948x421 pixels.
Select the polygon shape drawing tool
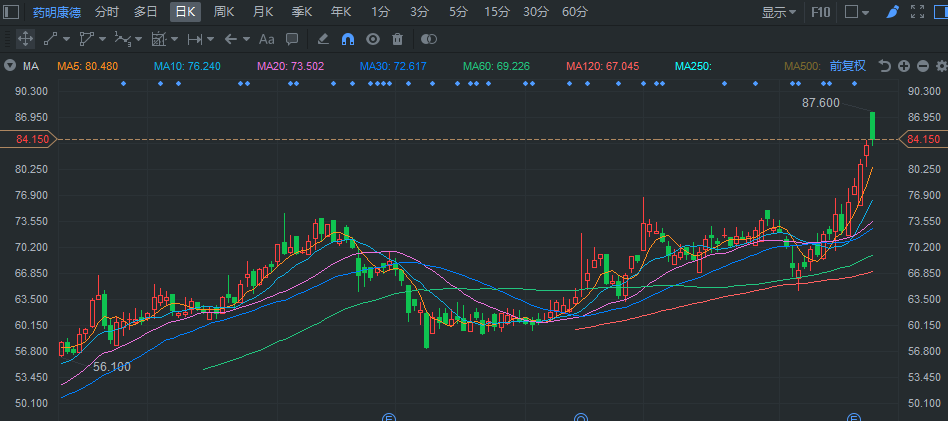(x=86, y=39)
